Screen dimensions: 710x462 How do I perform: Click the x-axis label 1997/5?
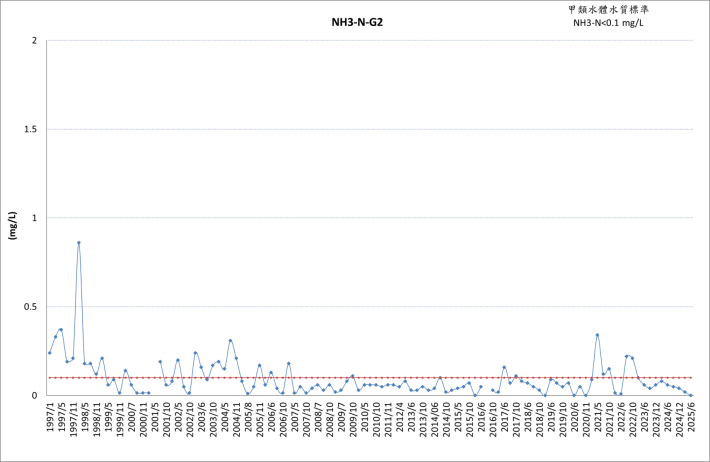coord(62,418)
